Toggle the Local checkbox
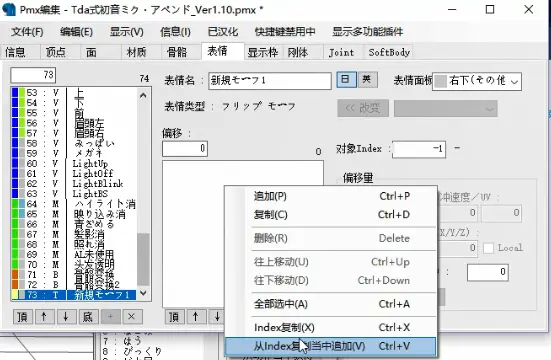The height and width of the screenshot is (360, 551). coord(488,248)
